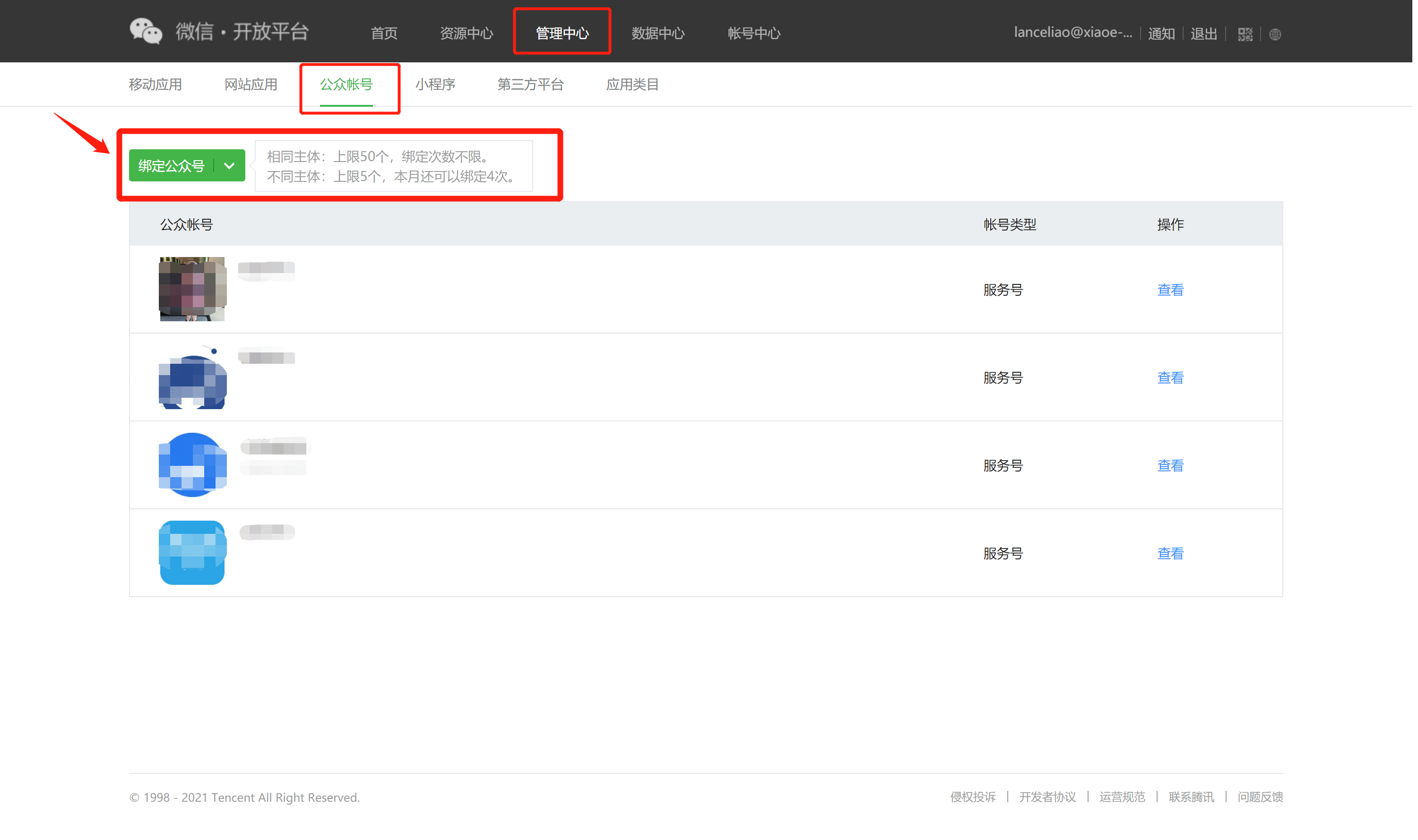Screen dimensions: 1418x840
Task: Click the first account's dark pixelated avatar
Action: [x=193, y=291]
